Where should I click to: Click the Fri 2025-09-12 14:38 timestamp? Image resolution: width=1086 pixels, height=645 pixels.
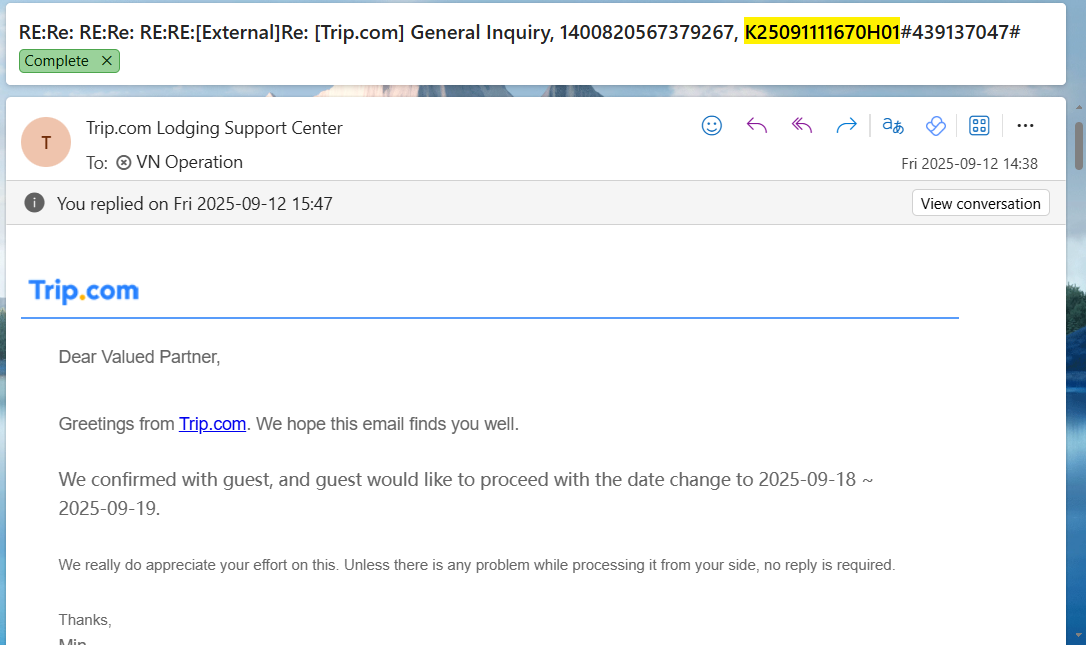969,164
